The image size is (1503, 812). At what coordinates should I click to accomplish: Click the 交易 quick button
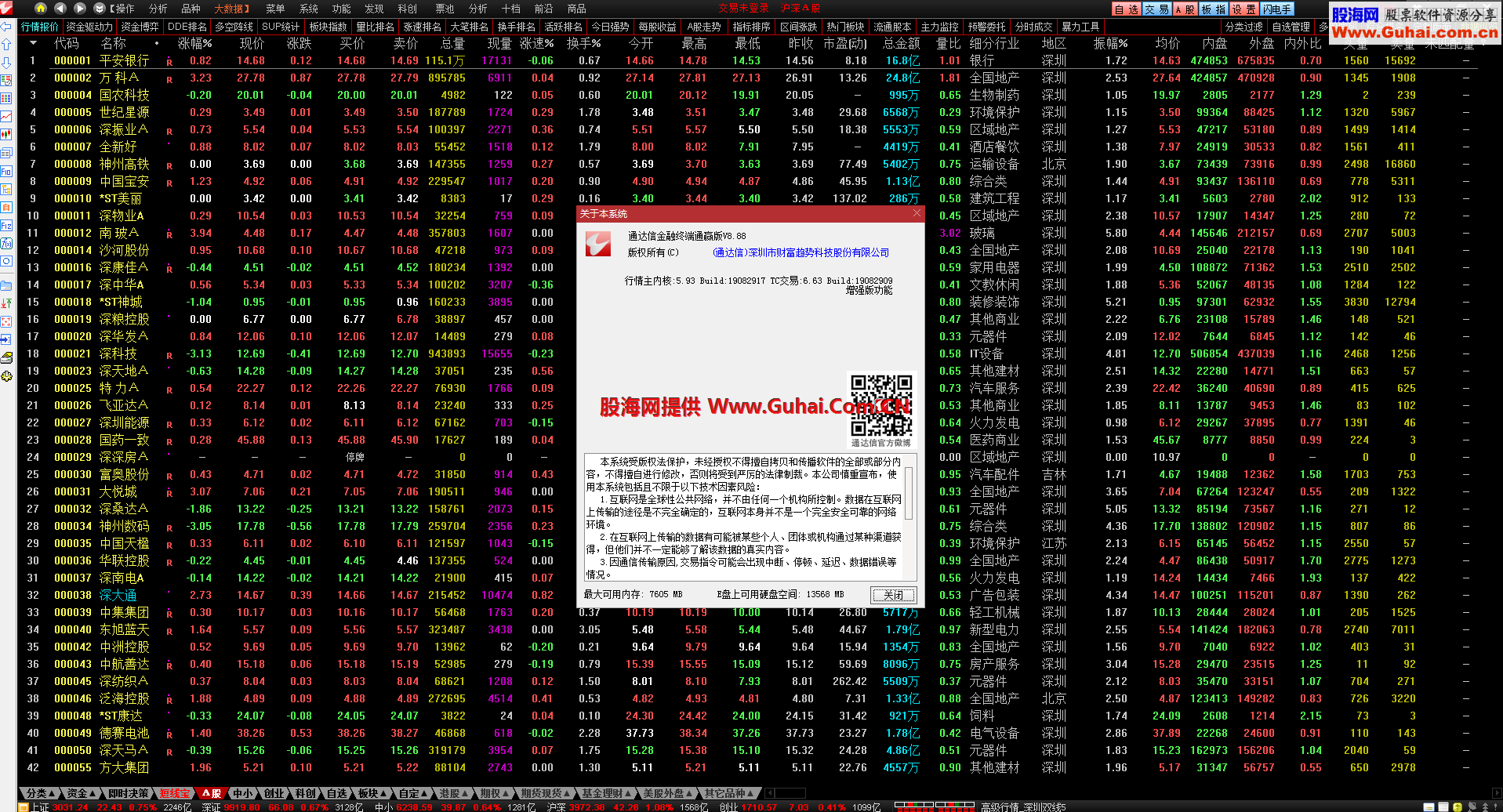tap(1156, 9)
